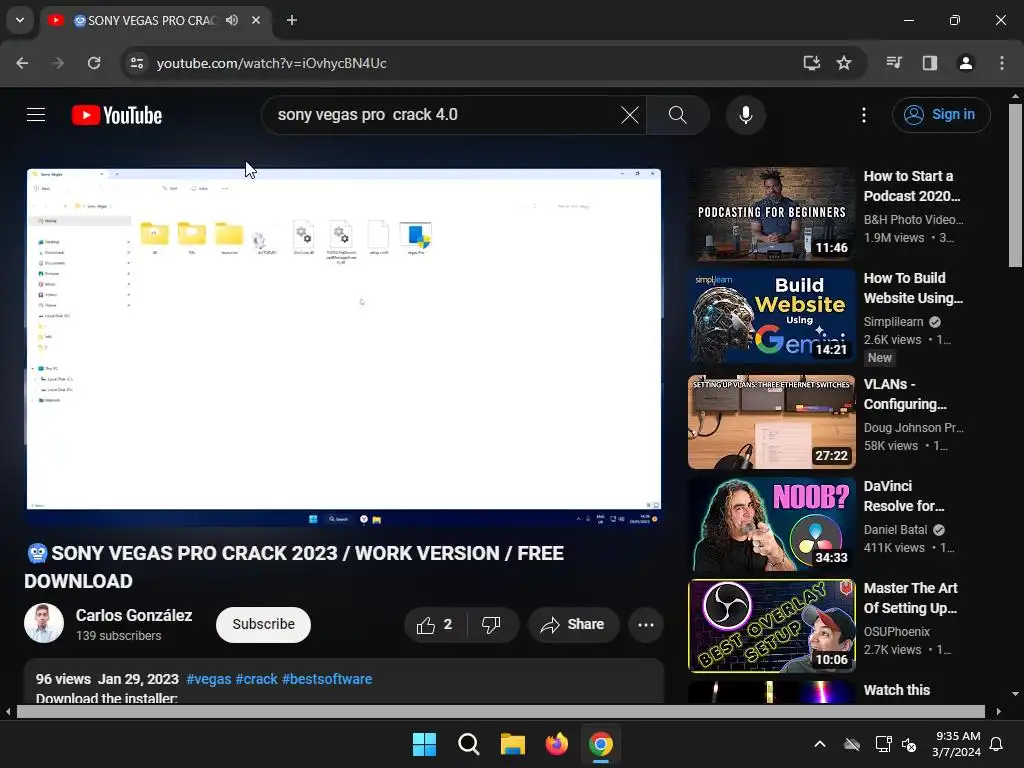
Task: Click the horizontal page scrollbar
Action: click(x=500, y=711)
